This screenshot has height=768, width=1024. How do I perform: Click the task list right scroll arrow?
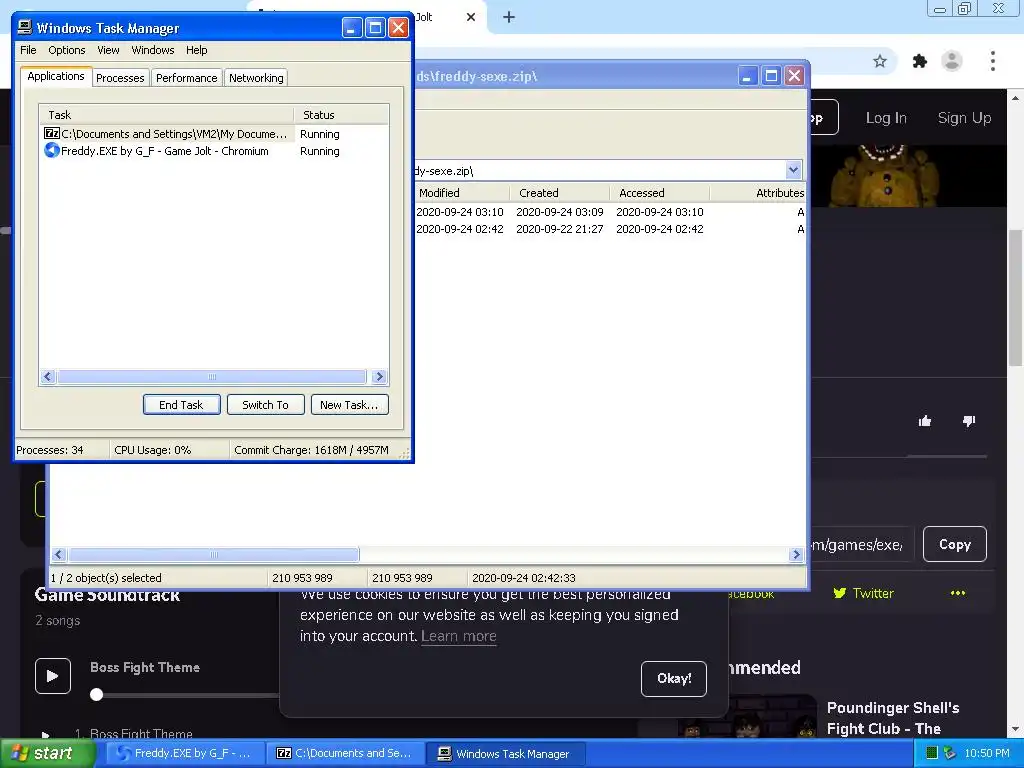click(x=379, y=377)
